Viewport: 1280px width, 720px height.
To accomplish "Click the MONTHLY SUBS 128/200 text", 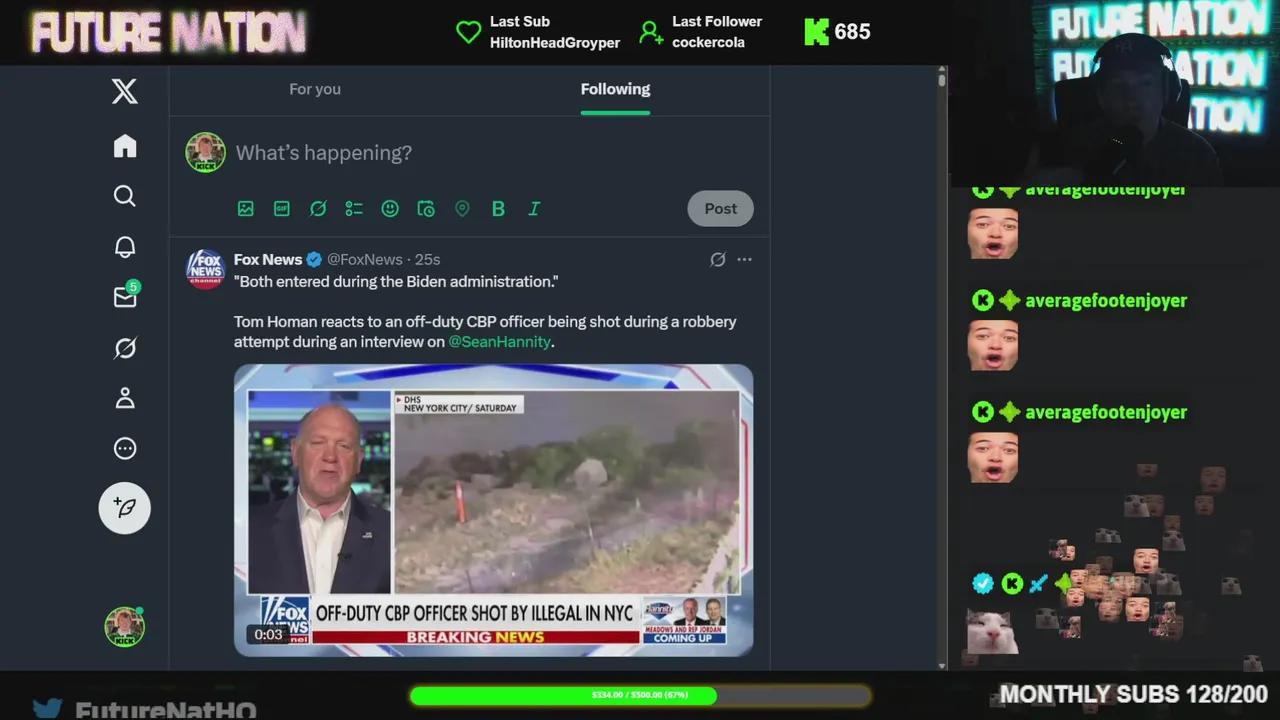I will pyautogui.click(x=1133, y=694).
